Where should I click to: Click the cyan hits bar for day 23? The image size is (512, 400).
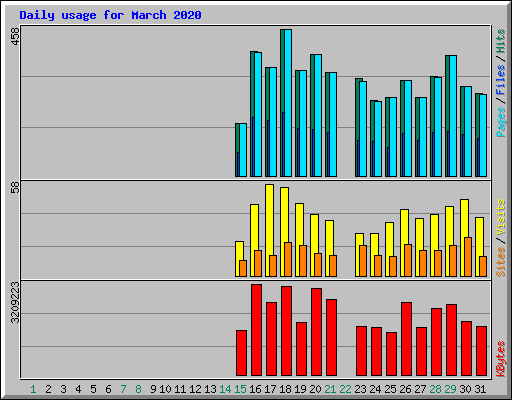pyautogui.click(x=363, y=129)
